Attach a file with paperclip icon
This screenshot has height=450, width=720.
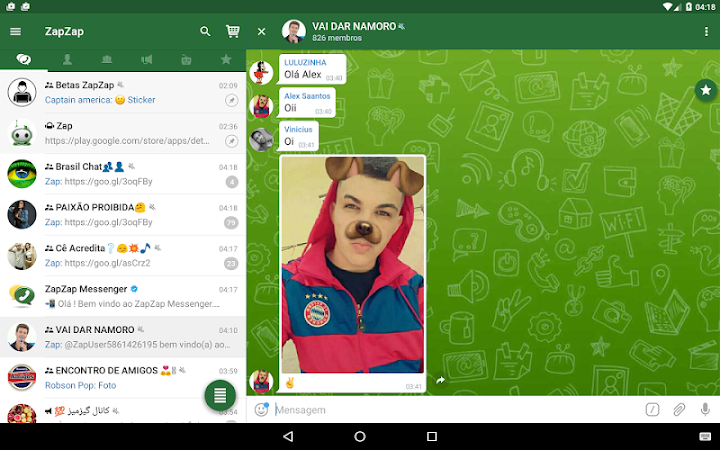coord(679,410)
